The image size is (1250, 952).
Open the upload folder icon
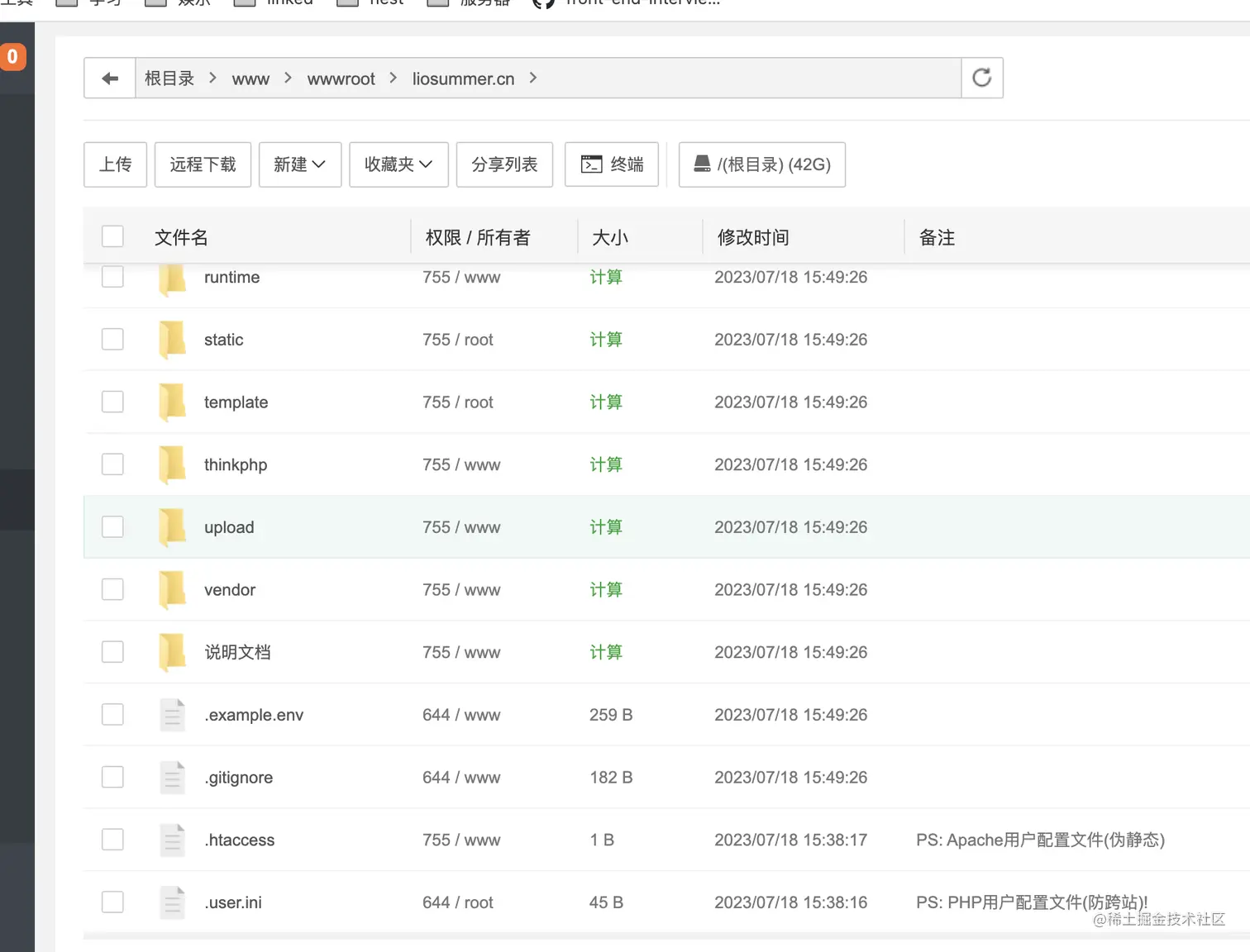coord(172,527)
